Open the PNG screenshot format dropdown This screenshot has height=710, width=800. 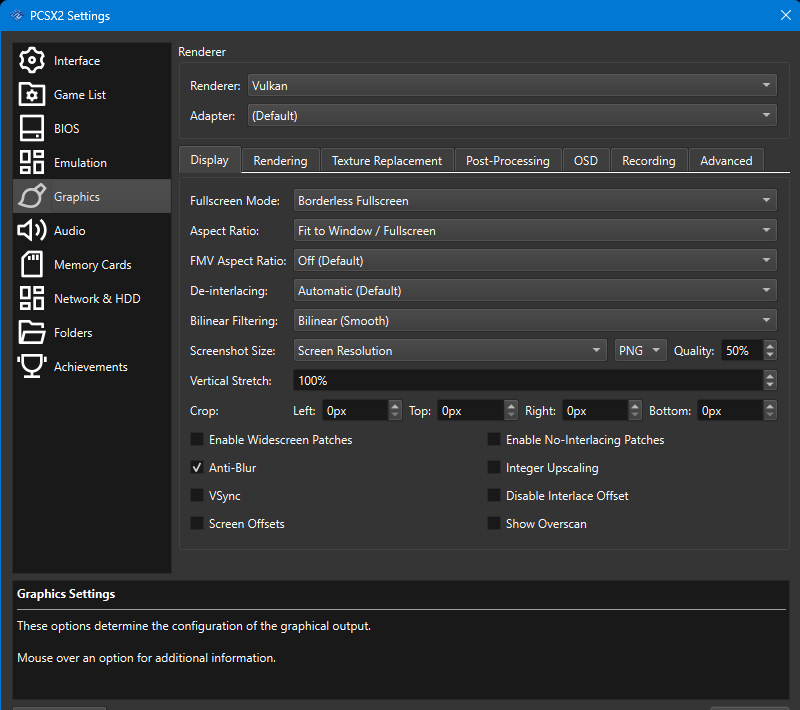640,350
